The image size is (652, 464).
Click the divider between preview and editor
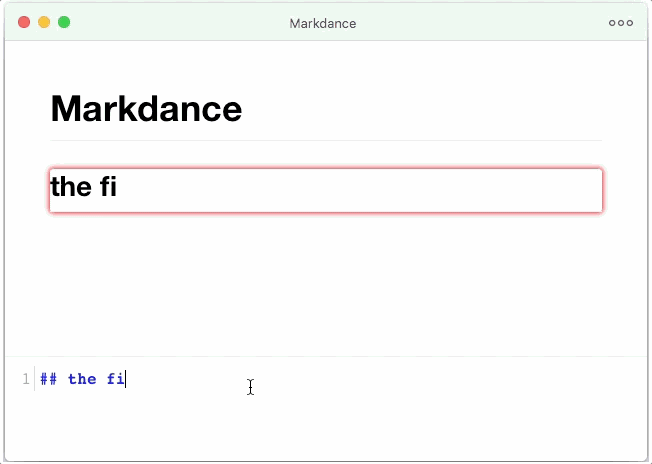326,357
